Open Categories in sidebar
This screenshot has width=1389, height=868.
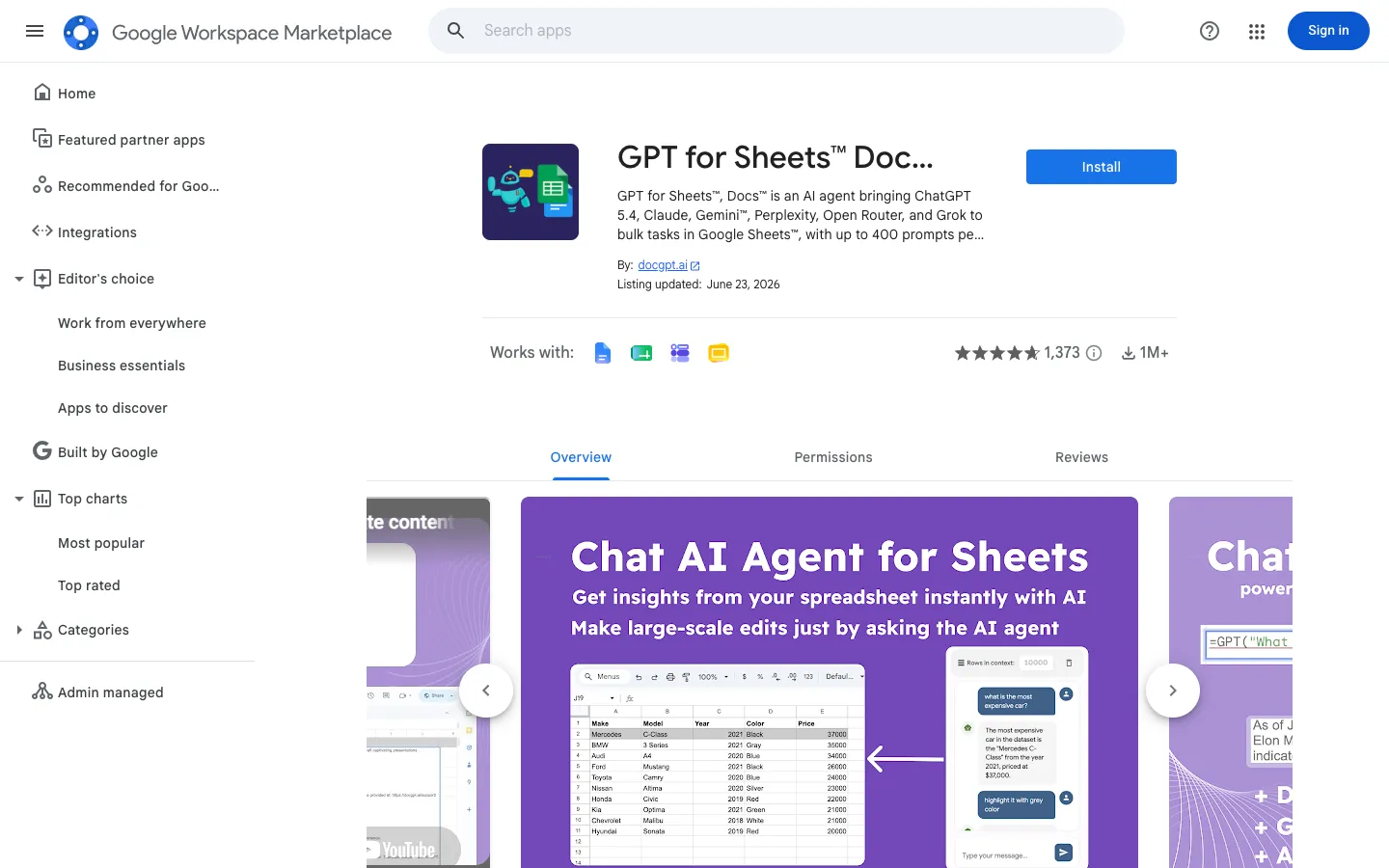(x=94, y=630)
